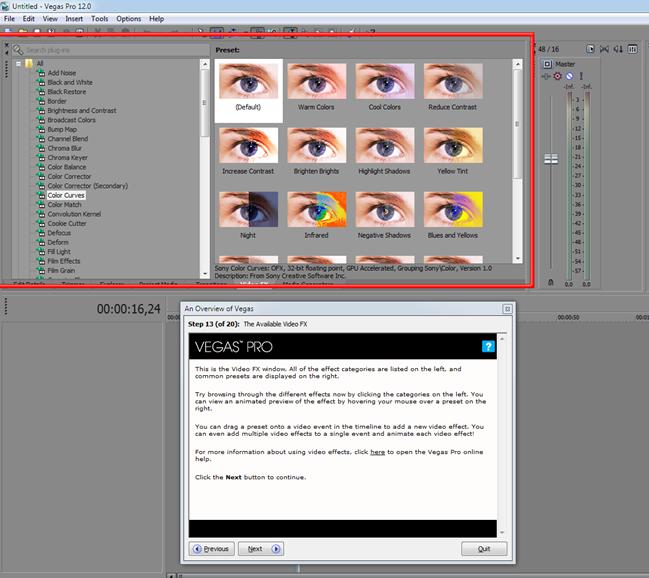Click the Master automation settings icon
This screenshot has width=649, height=578.
coord(570,76)
